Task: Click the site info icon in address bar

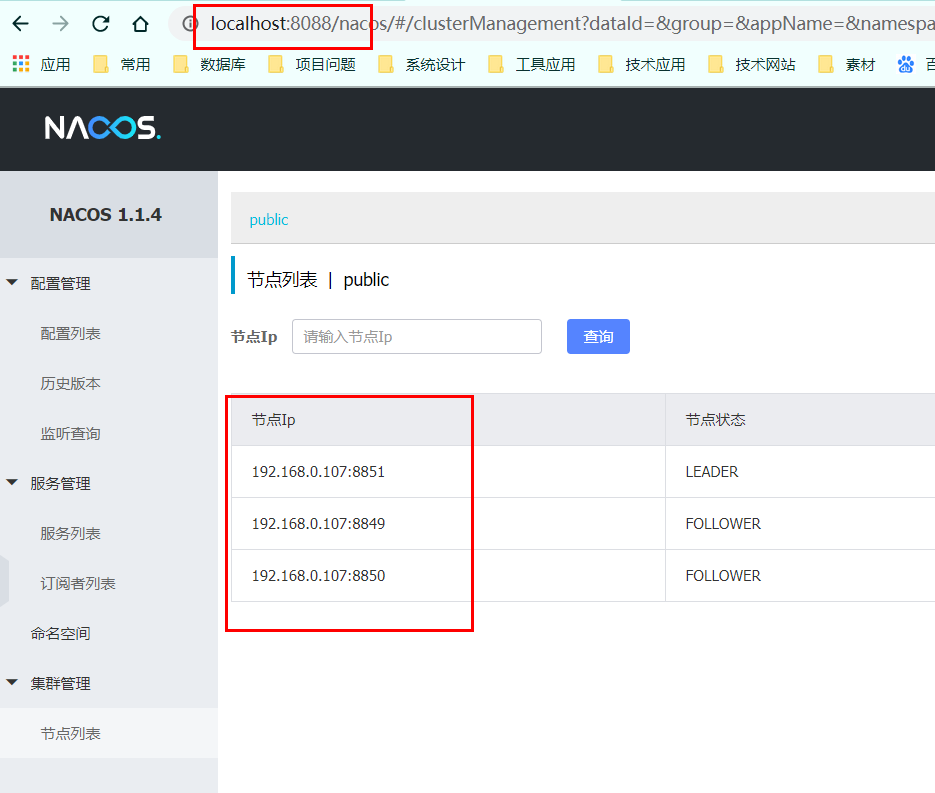Action: point(190,24)
